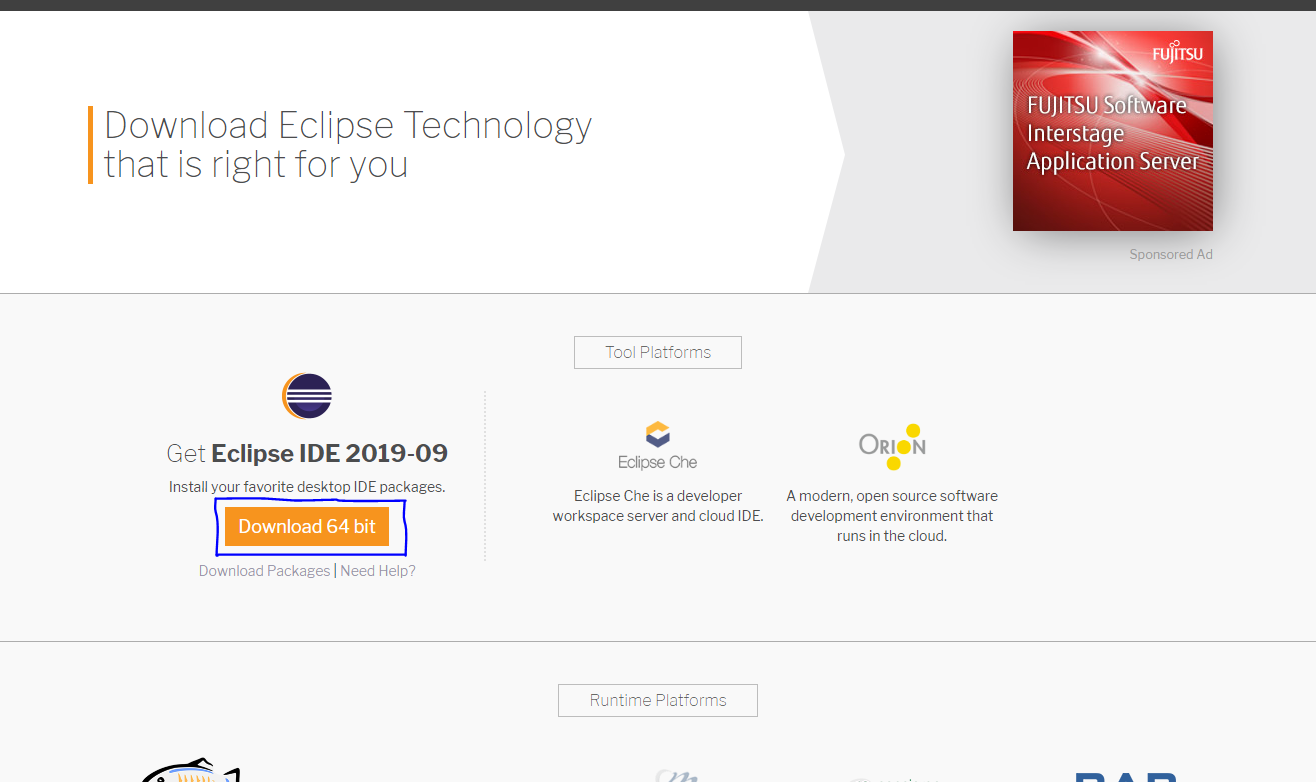
Task: Select the Tool Platforms label
Action: click(658, 352)
